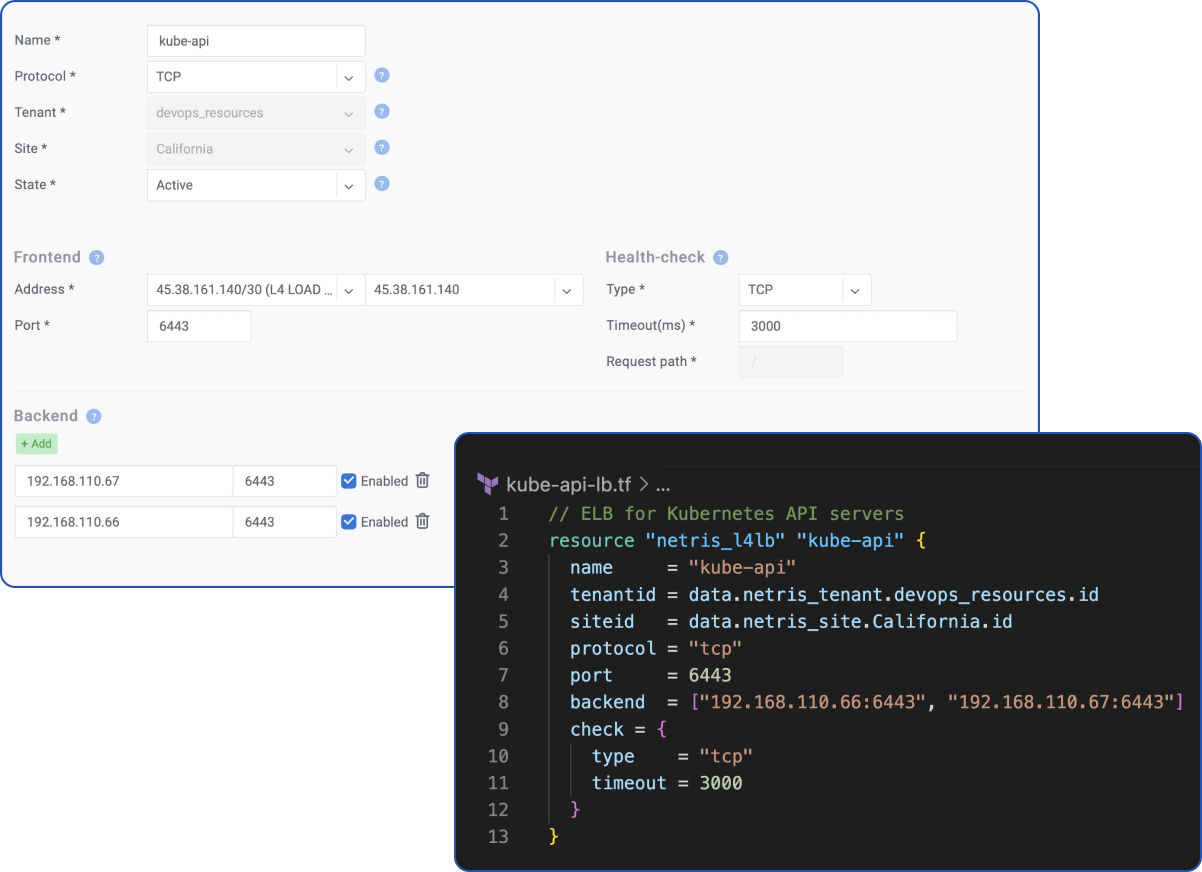The image size is (1202, 872).
Task: Click the comment "// ELB for Kubernetes API servers"
Action: 727,514
